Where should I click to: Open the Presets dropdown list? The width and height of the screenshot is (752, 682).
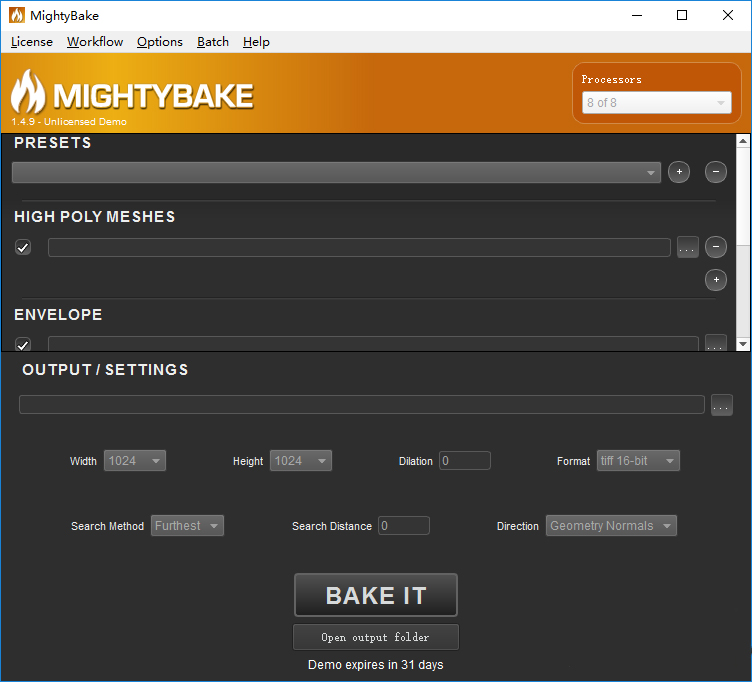click(x=336, y=172)
